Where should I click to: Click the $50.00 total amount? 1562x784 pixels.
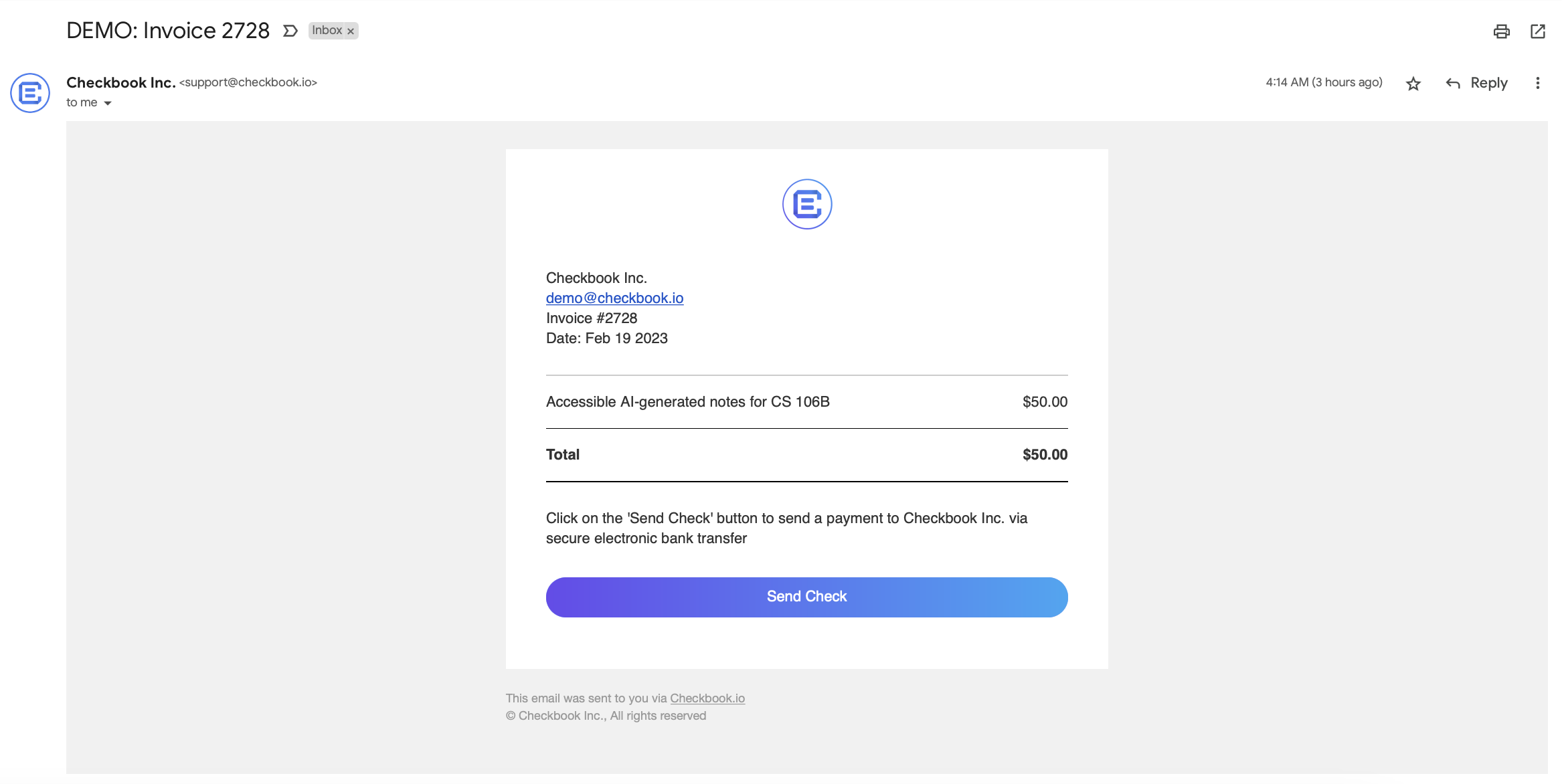[x=1044, y=455]
